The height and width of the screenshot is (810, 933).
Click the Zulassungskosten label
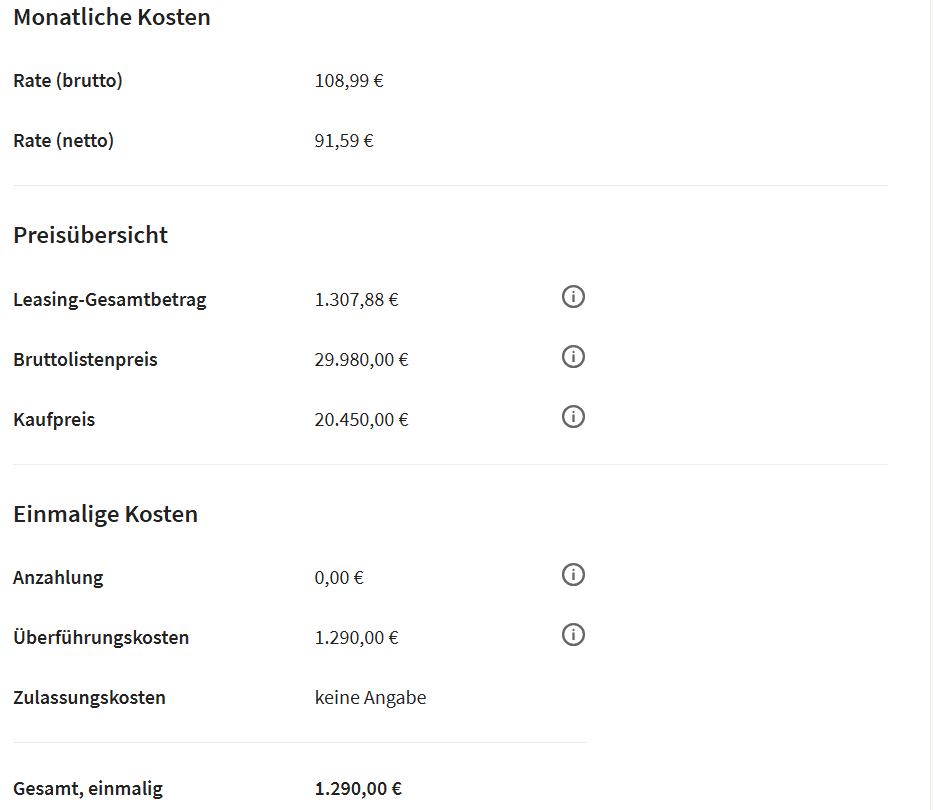(89, 697)
